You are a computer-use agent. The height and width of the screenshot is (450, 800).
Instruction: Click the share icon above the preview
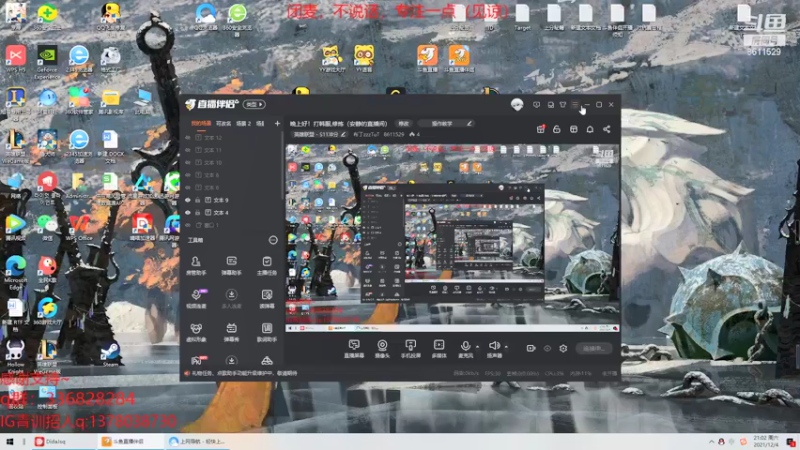607,129
